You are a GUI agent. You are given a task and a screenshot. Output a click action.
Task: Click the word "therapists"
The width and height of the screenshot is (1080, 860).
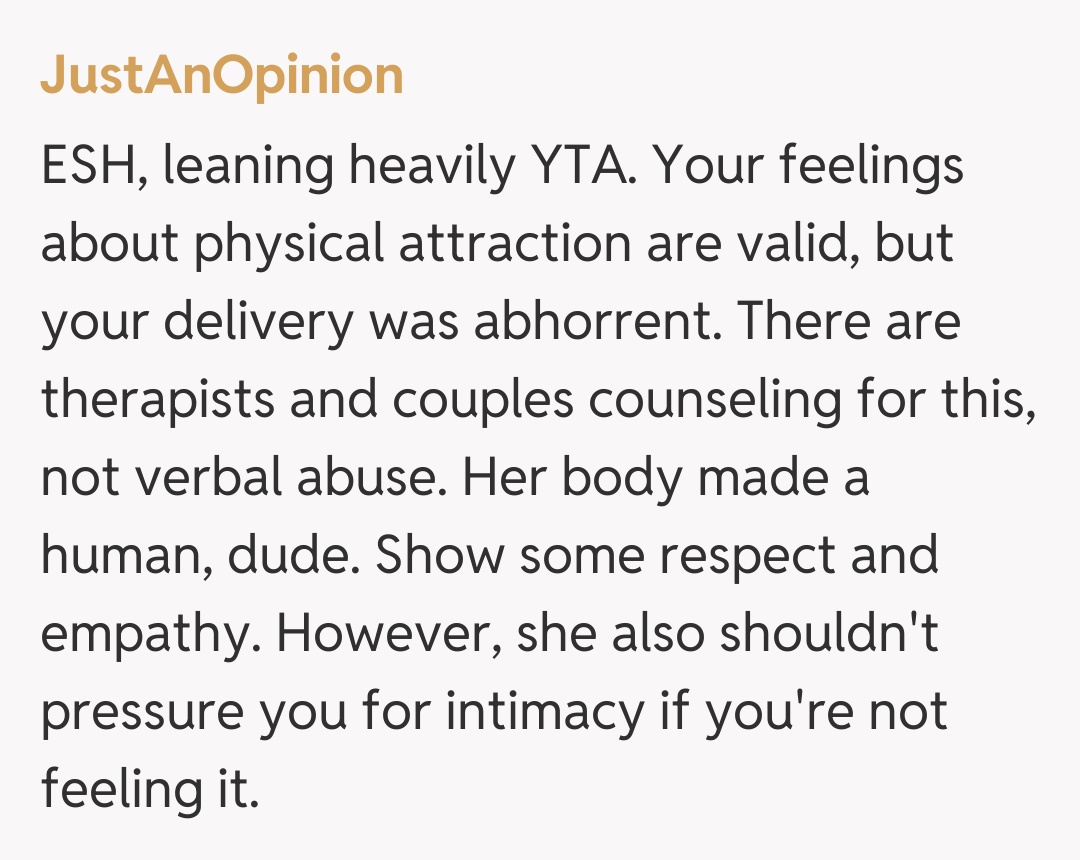[x=158, y=400]
